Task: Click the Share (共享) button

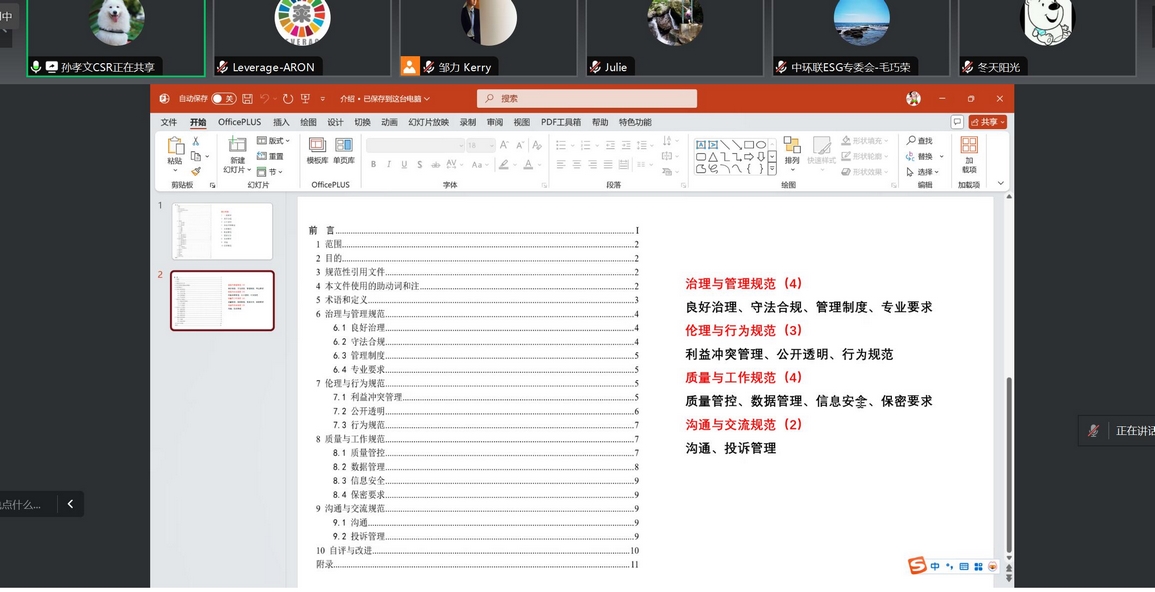Action: tap(987, 121)
